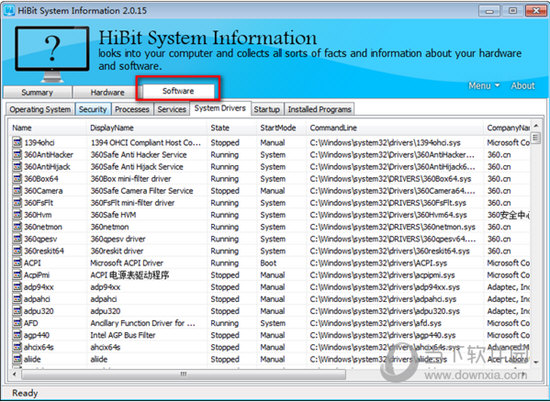
Task: Sort by the Name column header
Action: coord(48,128)
